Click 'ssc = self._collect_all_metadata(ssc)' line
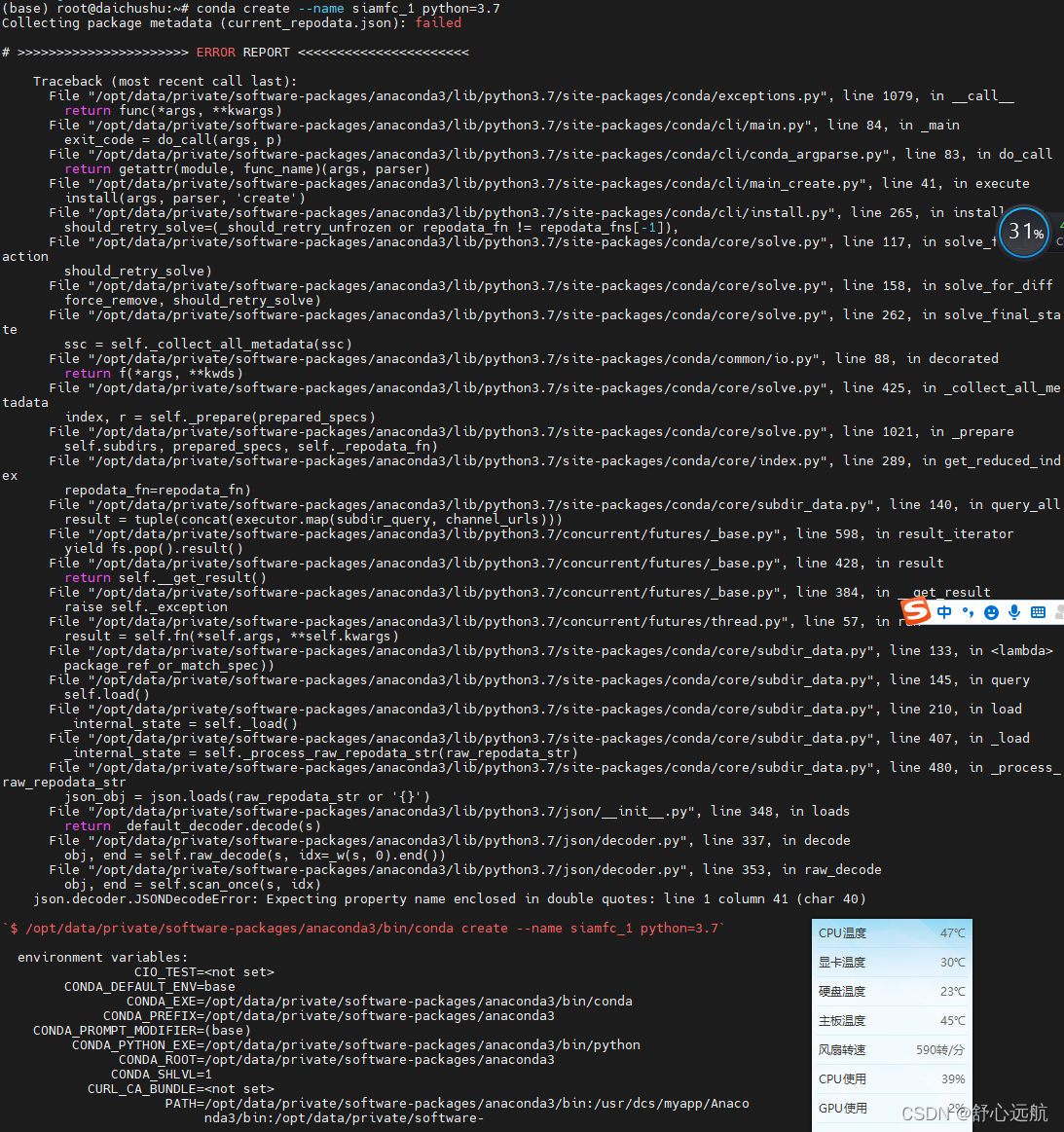This screenshot has height=1132, width=1064. click(208, 345)
